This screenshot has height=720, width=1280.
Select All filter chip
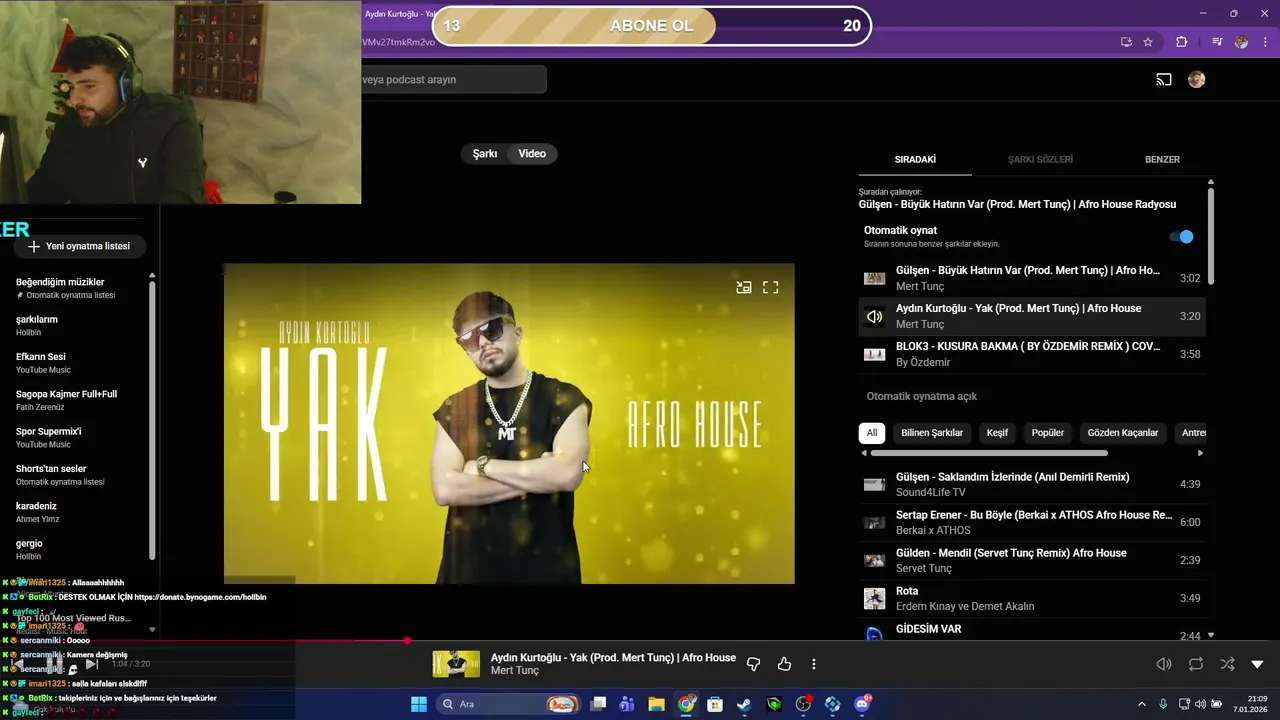[872, 433]
